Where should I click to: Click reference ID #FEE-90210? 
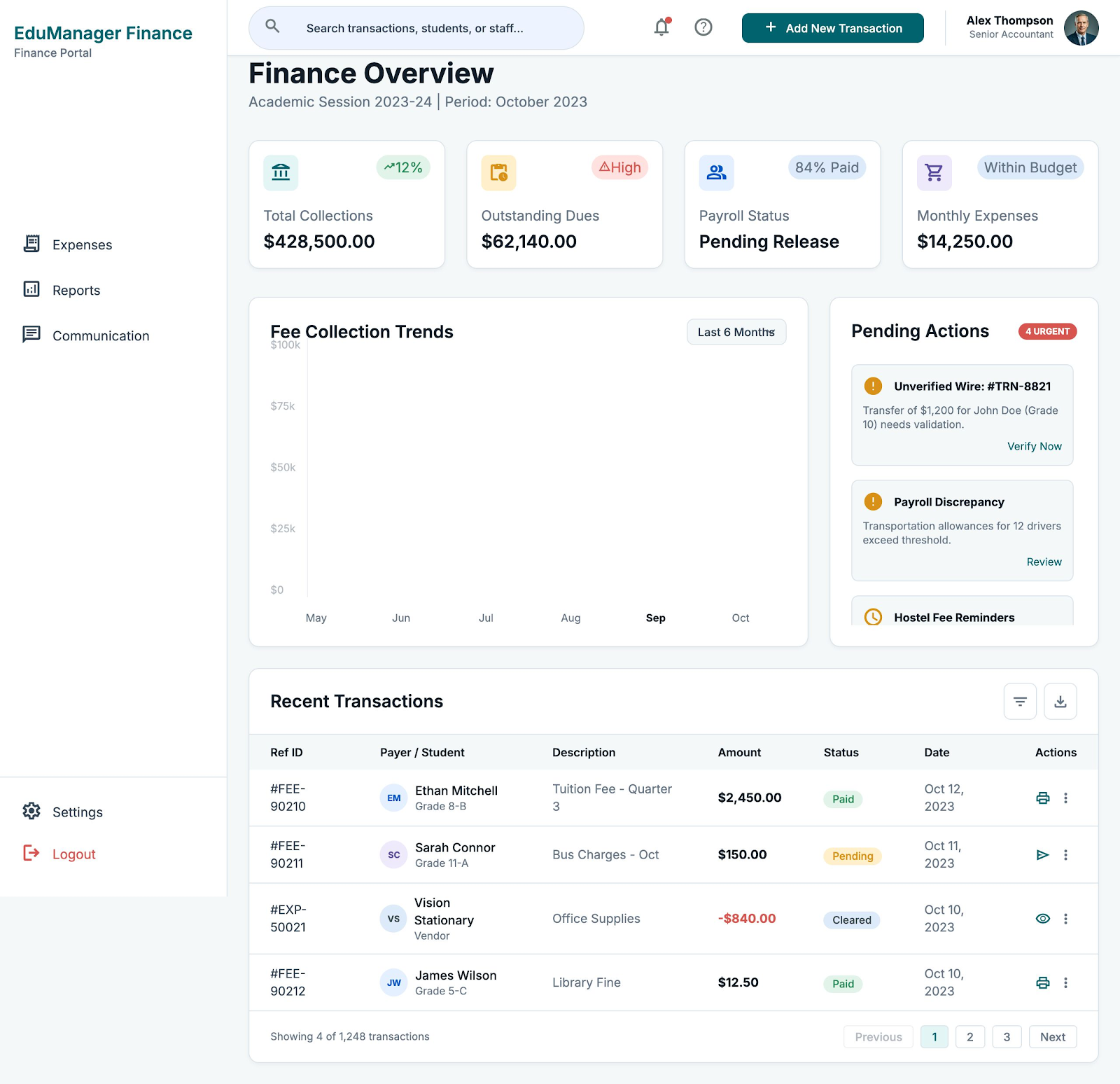tap(288, 798)
